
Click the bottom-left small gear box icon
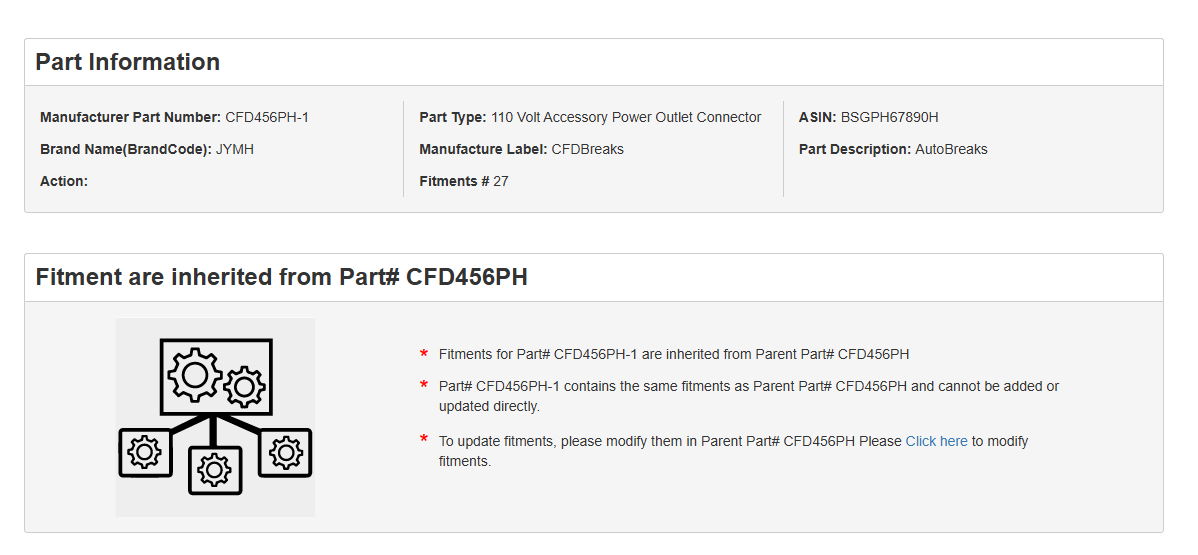point(144,453)
